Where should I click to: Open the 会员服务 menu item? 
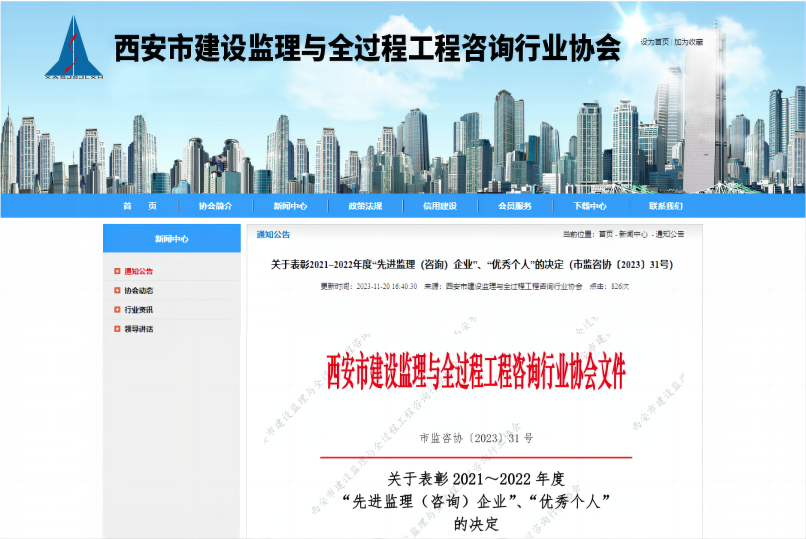pyautogui.click(x=515, y=206)
